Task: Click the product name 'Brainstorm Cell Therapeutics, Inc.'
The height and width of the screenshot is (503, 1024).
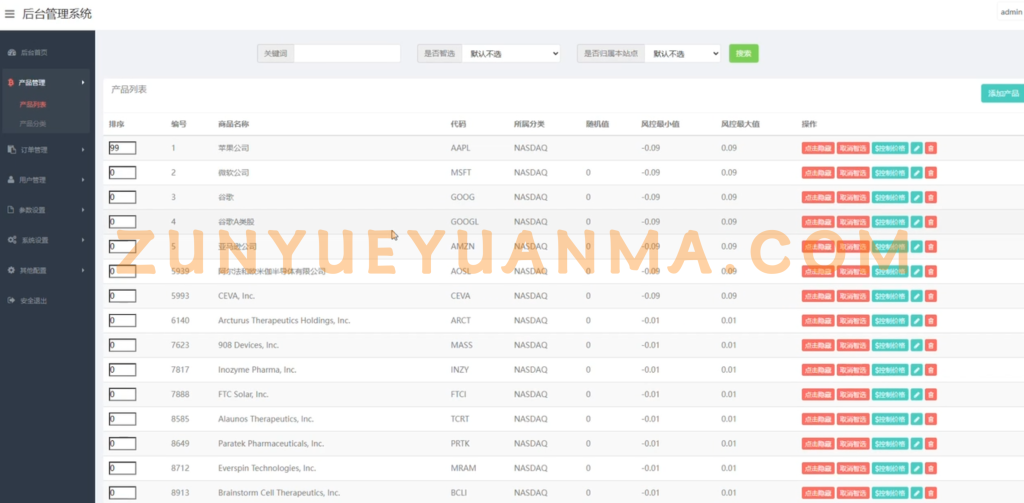Action: 279,493
